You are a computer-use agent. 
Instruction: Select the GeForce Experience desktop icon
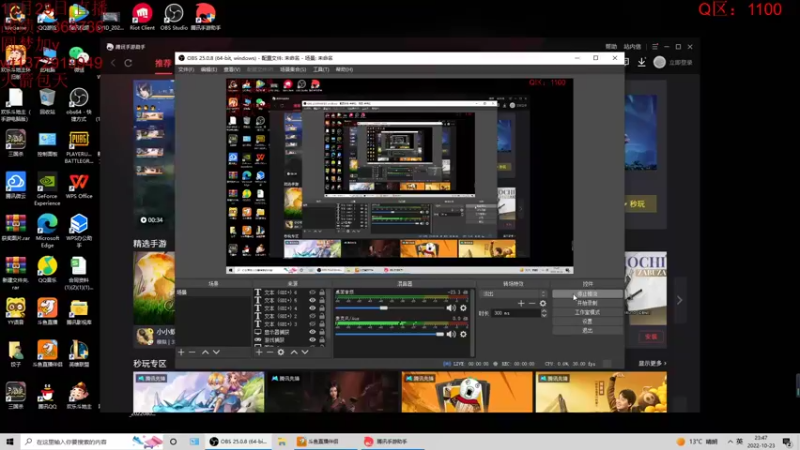click(47, 189)
